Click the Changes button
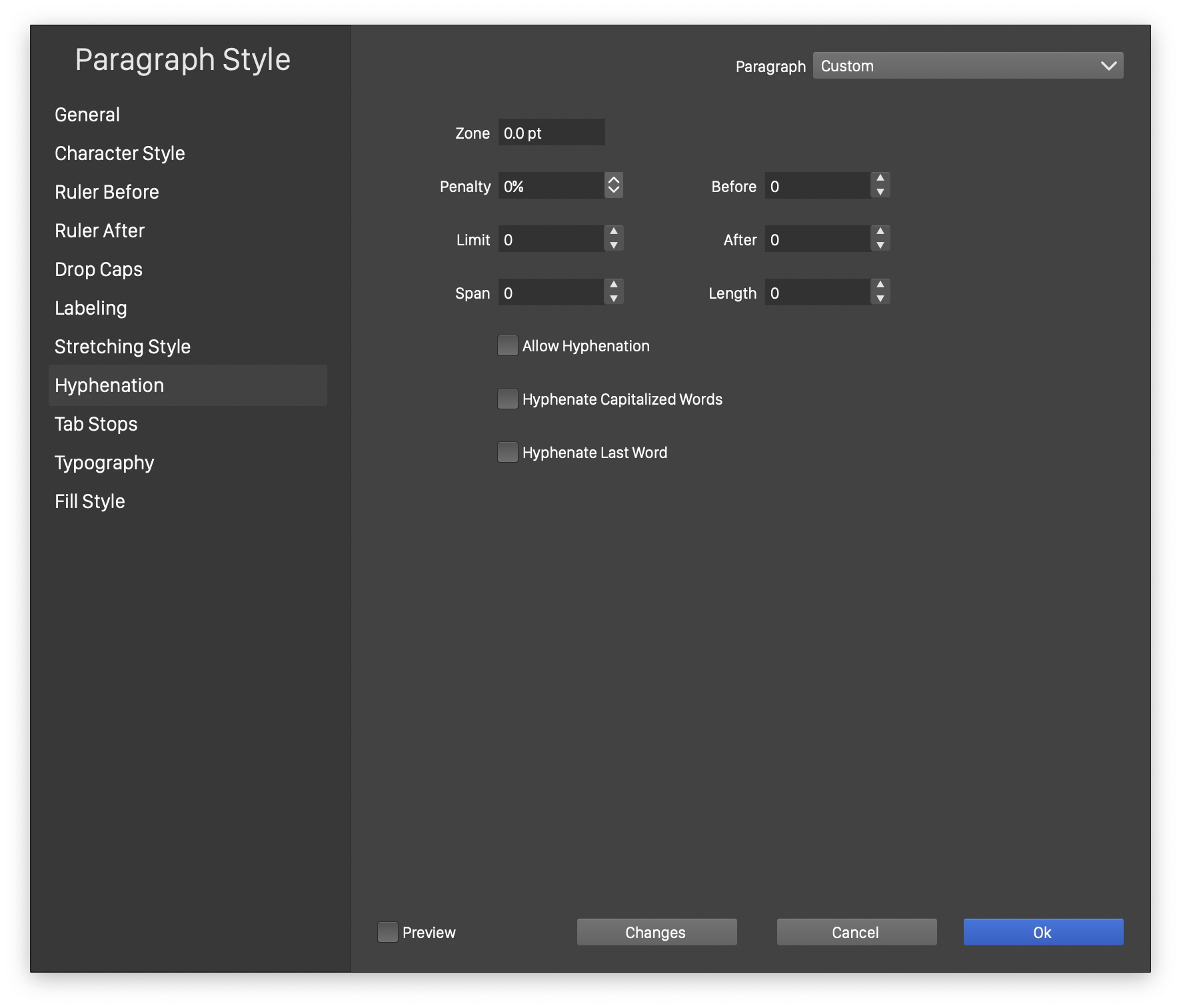Viewport: 1181px width, 1008px height. 656,932
